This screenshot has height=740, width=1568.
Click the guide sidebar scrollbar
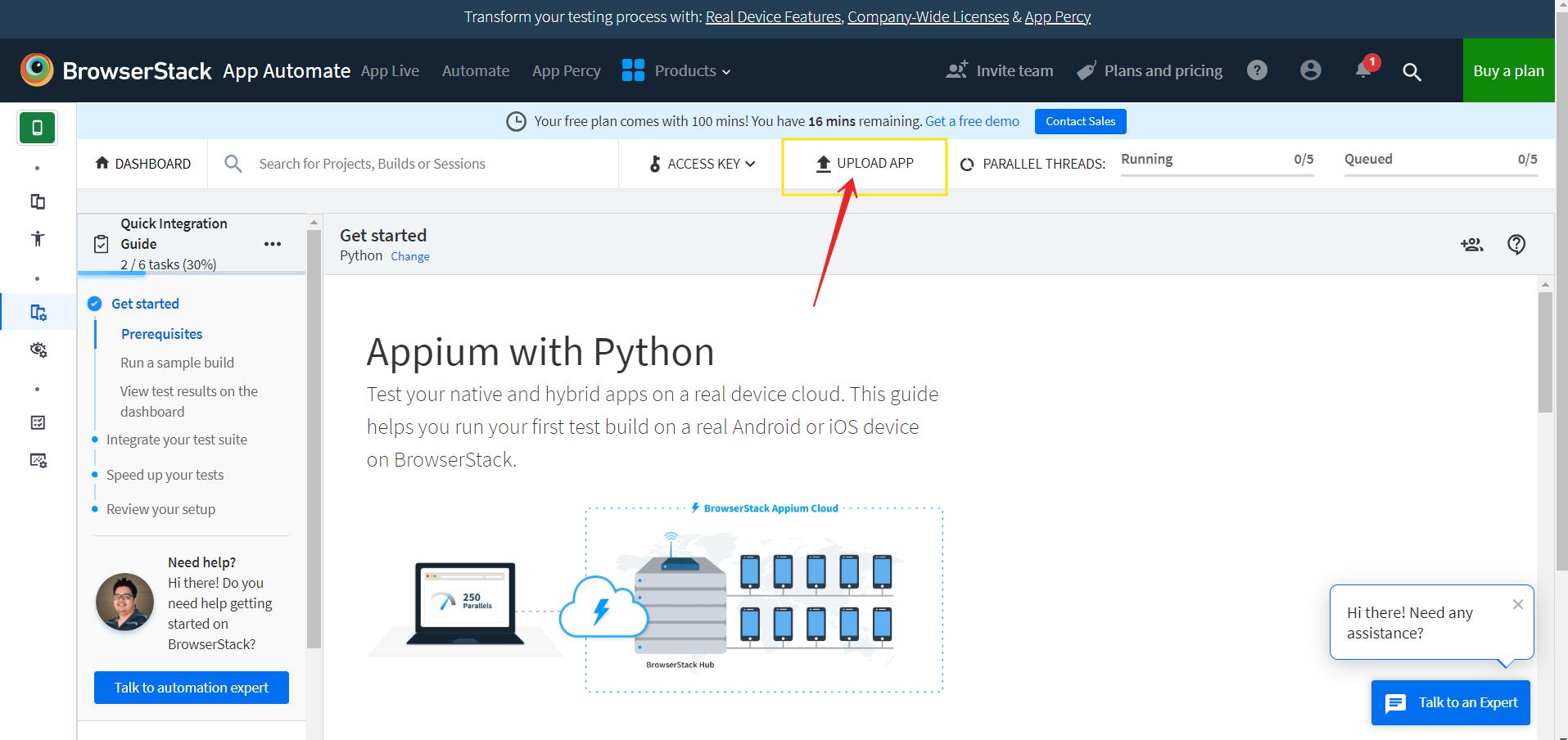point(314,439)
